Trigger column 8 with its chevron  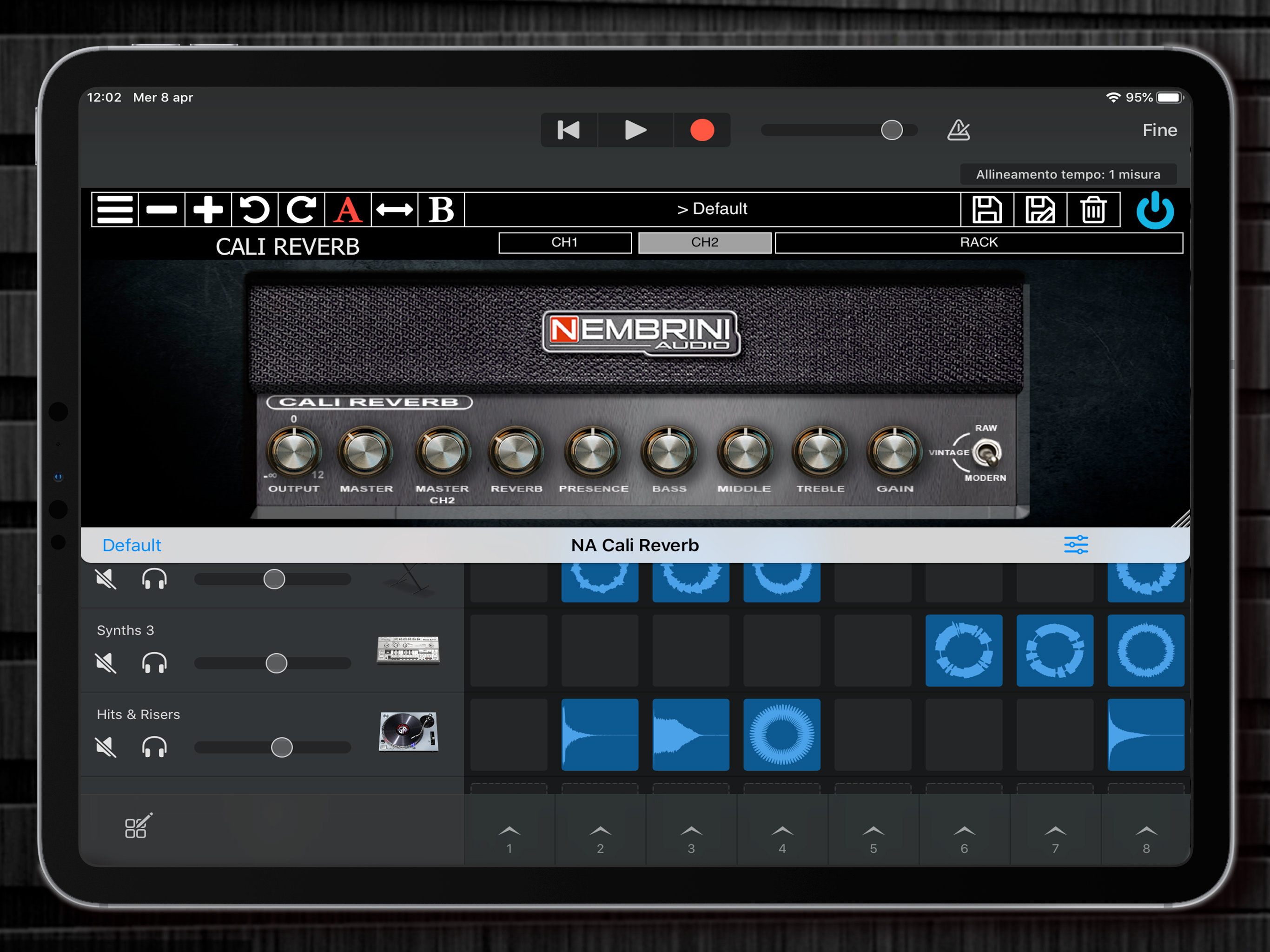pos(1146,830)
